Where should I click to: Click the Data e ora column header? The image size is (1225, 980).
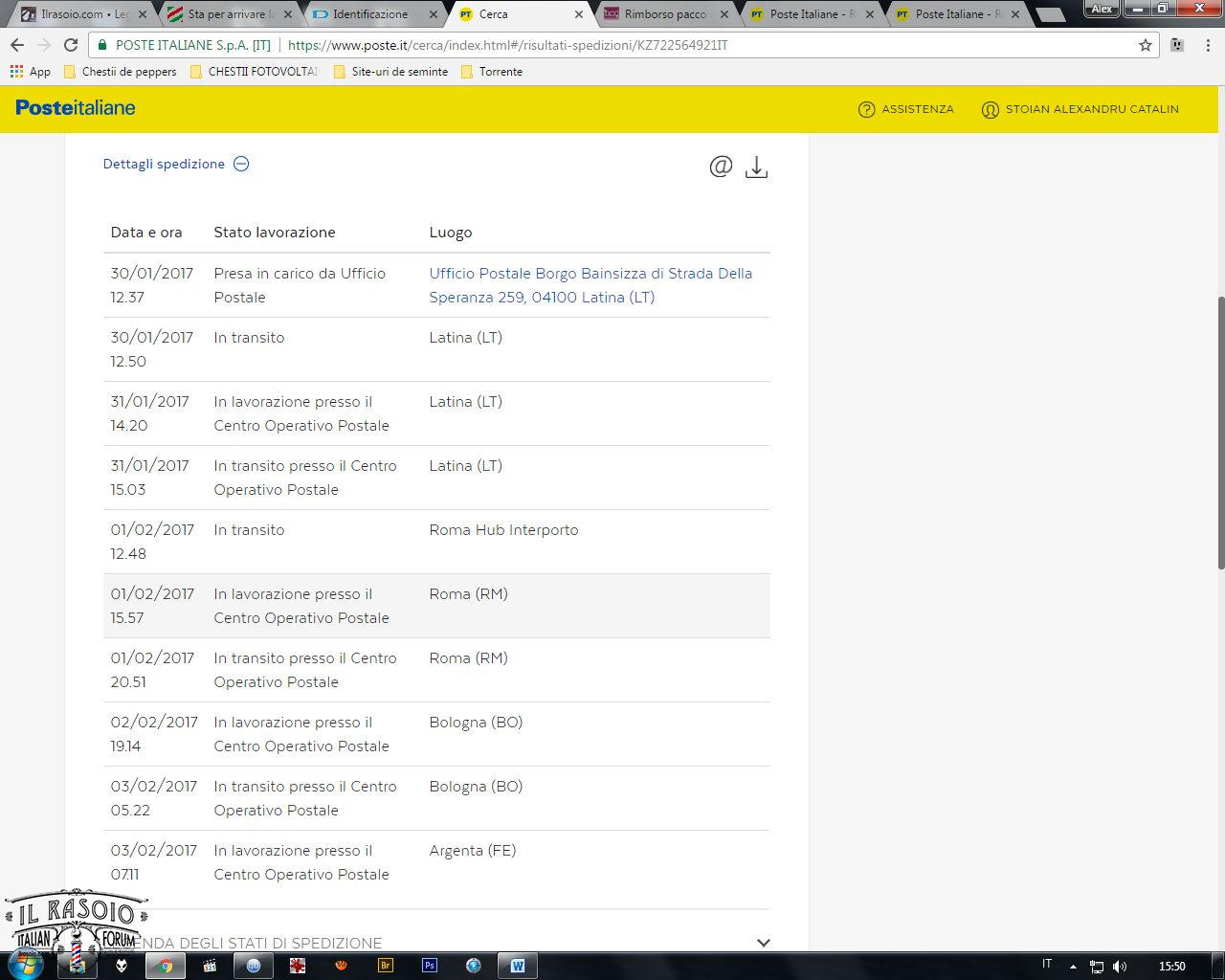(x=146, y=233)
